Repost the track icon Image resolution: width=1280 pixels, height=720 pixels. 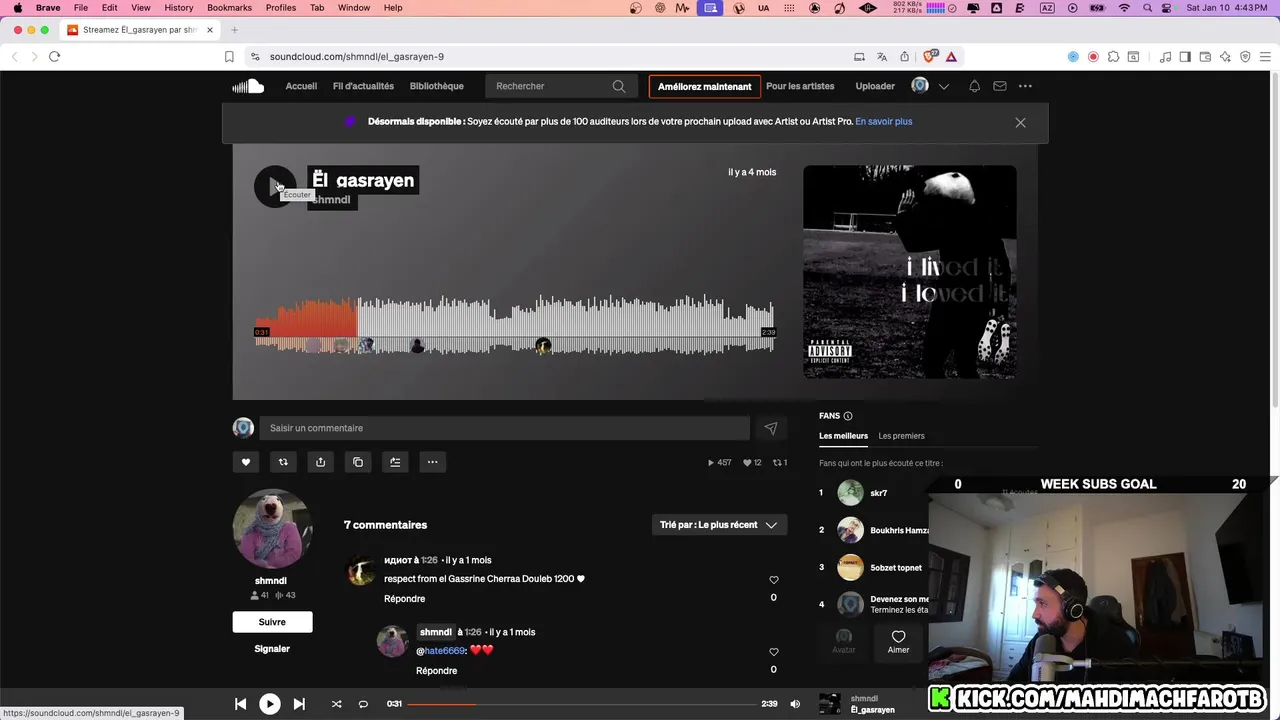[x=283, y=462]
